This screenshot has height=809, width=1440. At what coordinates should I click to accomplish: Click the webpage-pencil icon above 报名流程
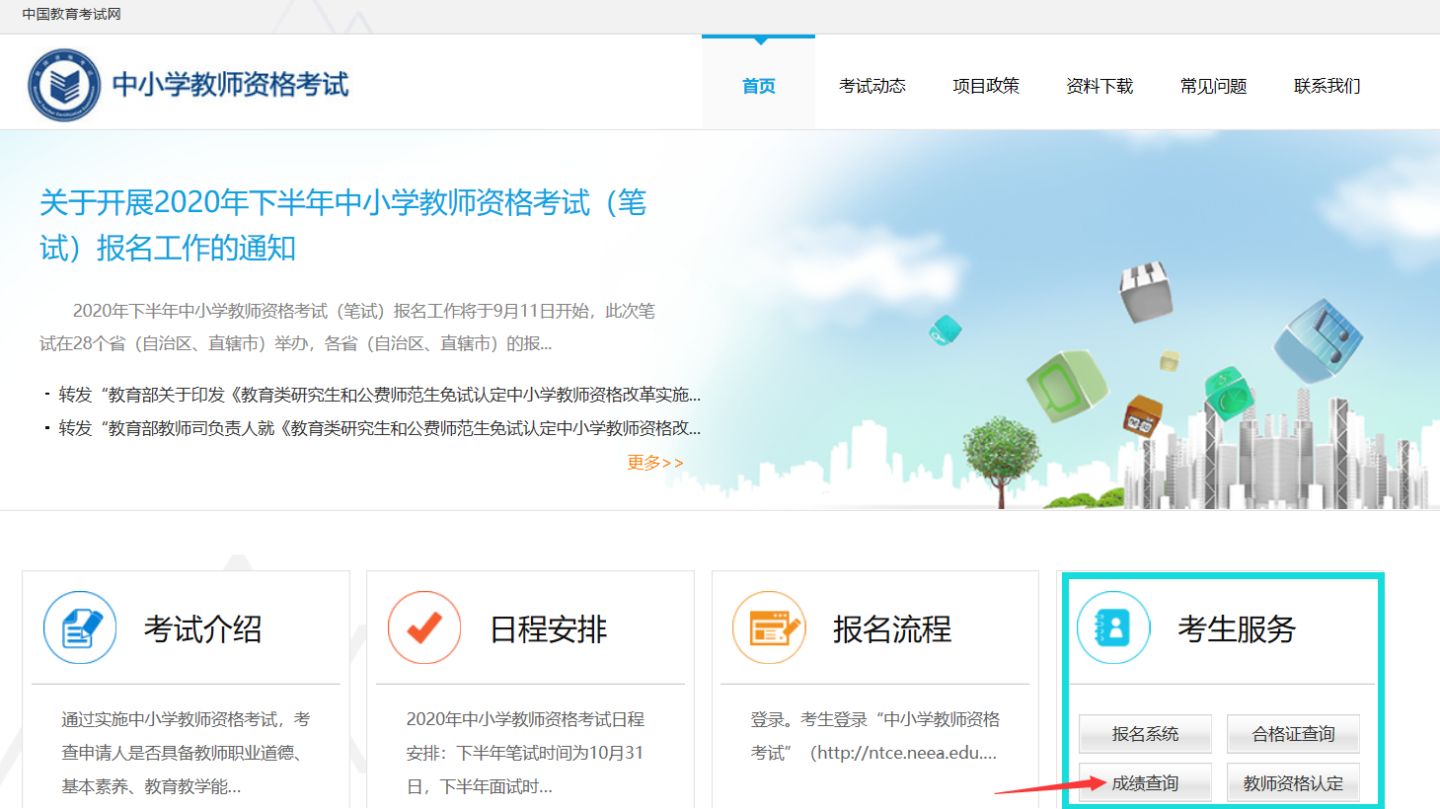pyautogui.click(x=771, y=627)
